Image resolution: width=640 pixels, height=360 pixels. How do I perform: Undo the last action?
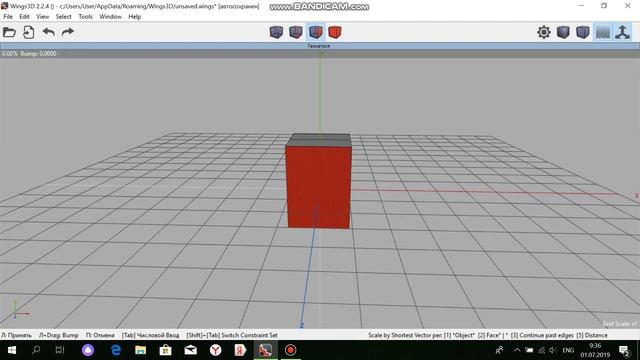[x=49, y=32]
